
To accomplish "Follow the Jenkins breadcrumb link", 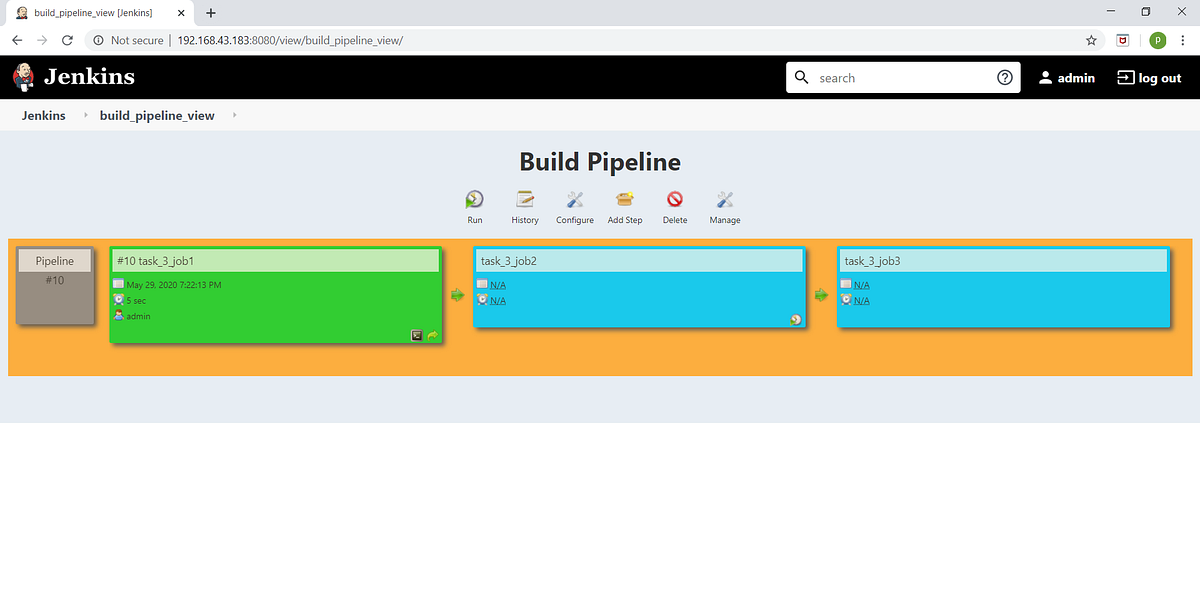I will (44, 115).
